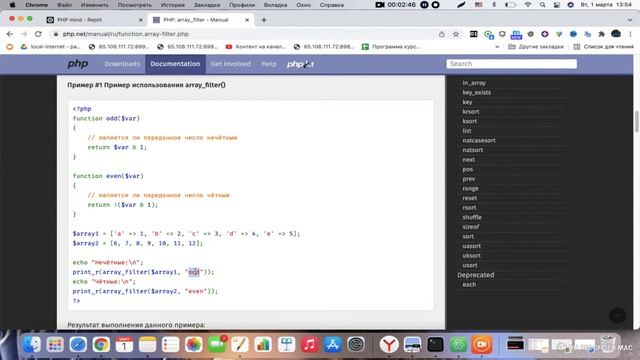Focus the php.net Search field
640x360 pixels.
[x=511, y=64]
